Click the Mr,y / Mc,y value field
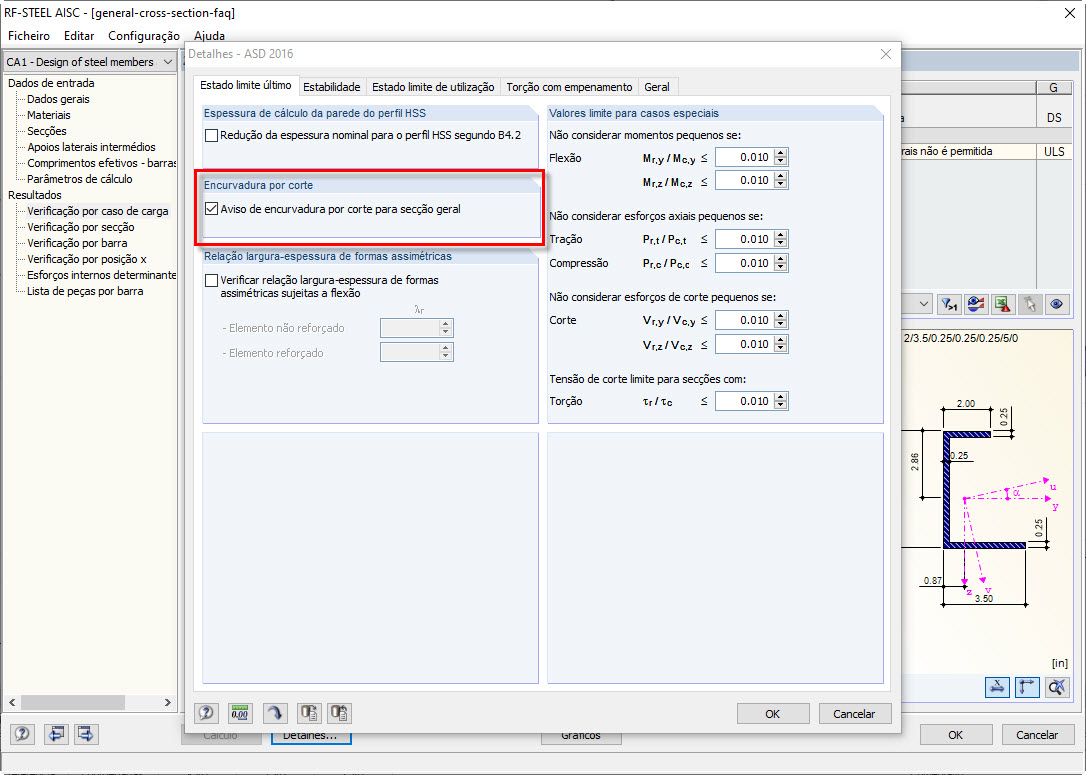The height and width of the screenshot is (775, 1086). pos(745,157)
